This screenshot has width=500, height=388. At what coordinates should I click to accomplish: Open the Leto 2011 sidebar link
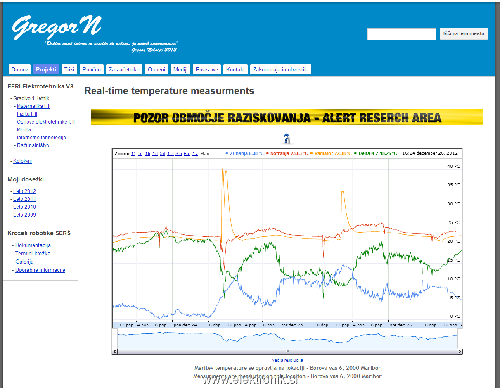click(x=24, y=199)
